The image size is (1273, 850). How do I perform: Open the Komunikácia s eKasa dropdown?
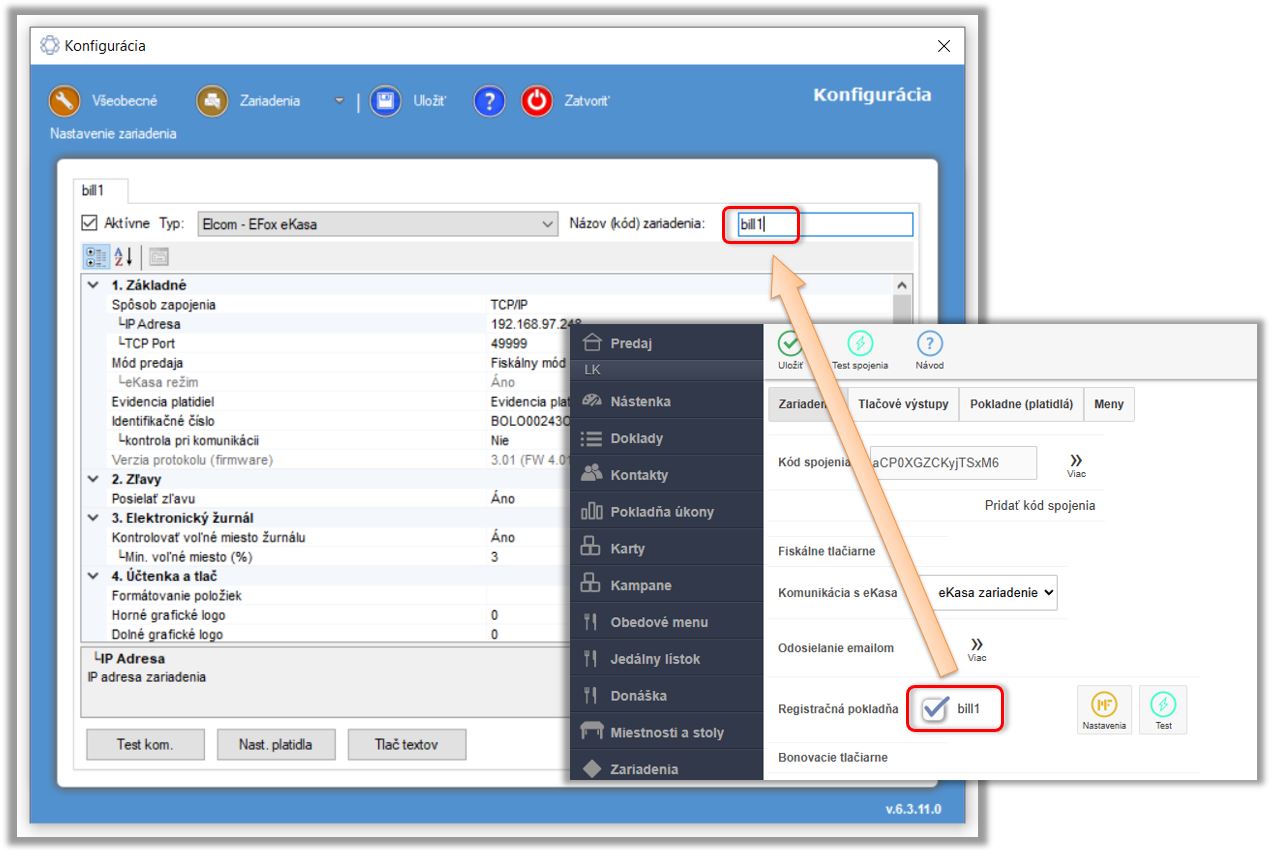[988, 592]
